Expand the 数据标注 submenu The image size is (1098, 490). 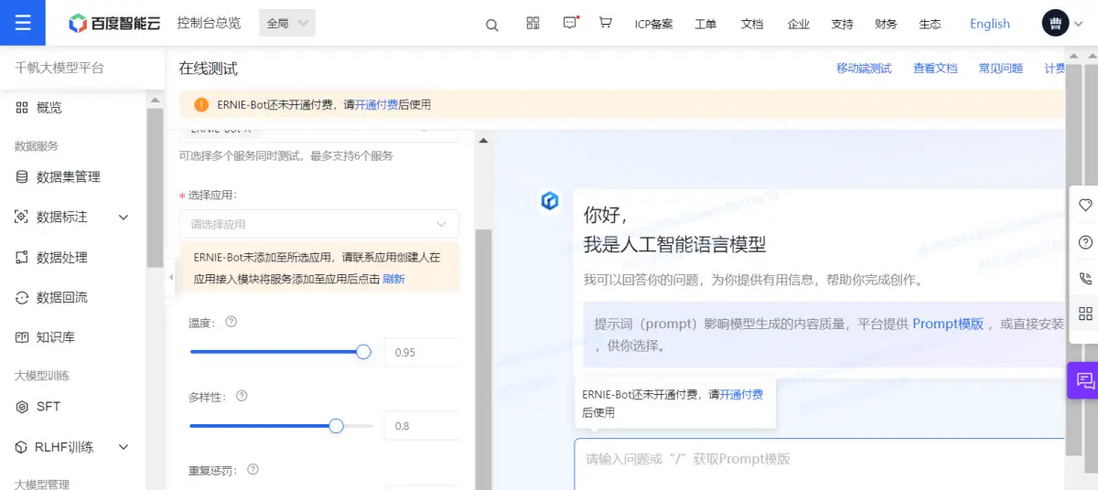(123, 217)
